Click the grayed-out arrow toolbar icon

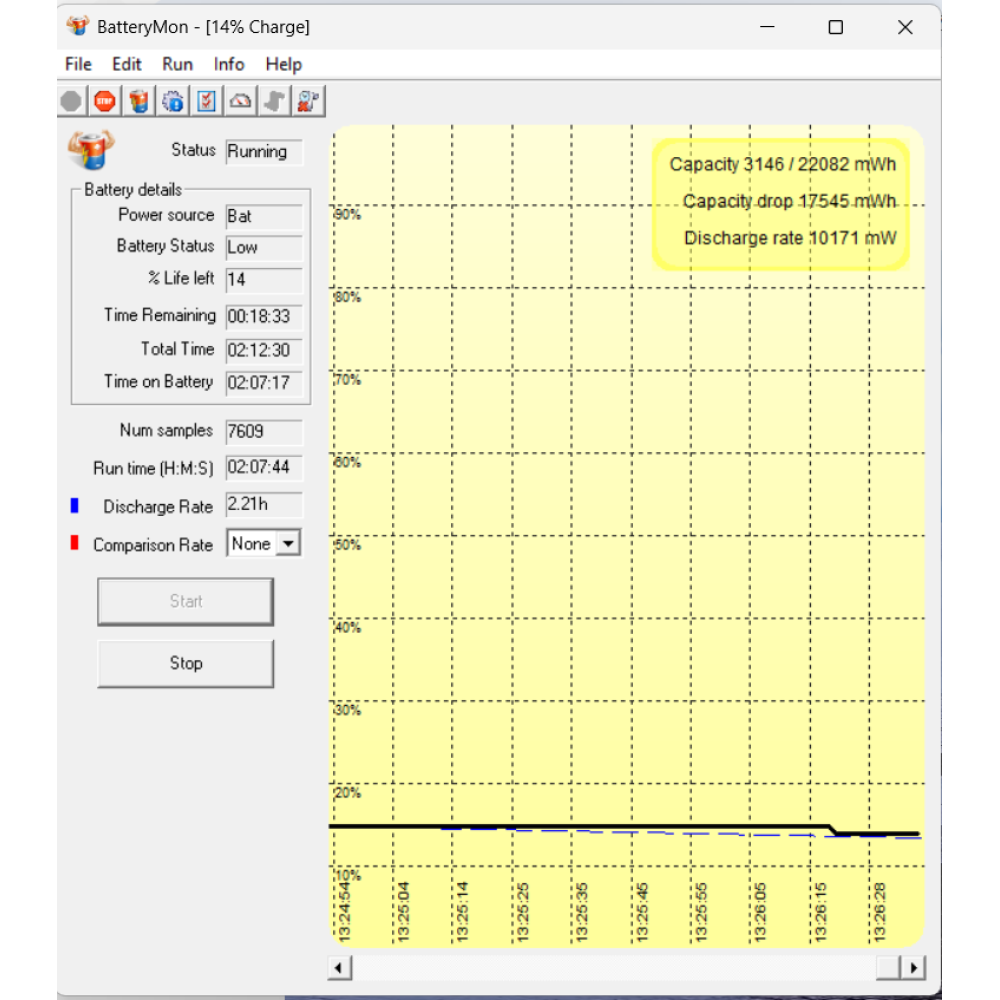(x=274, y=101)
